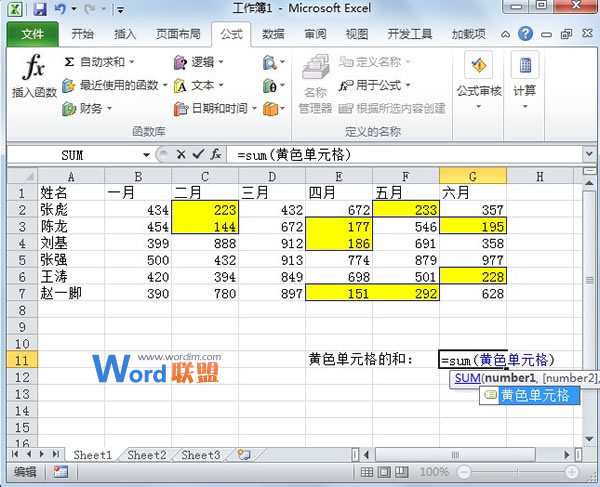Image resolution: width=600 pixels, height=487 pixels.
Task: Switch to the 数据 (Data) ribbon tab
Action: tap(273, 34)
